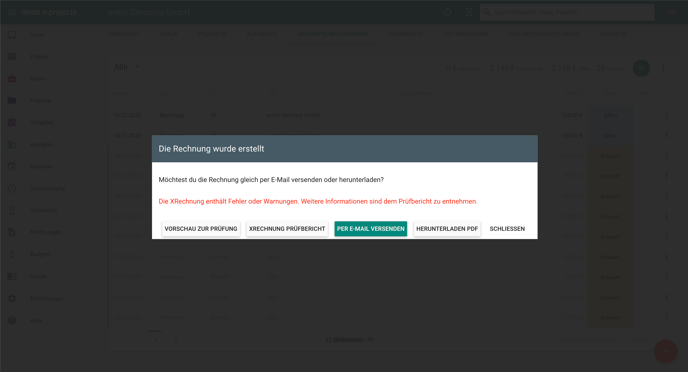Click the 'Rechnung' cell in row 55
The height and width of the screenshot is (372, 688).
pyautogui.click(x=172, y=115)
